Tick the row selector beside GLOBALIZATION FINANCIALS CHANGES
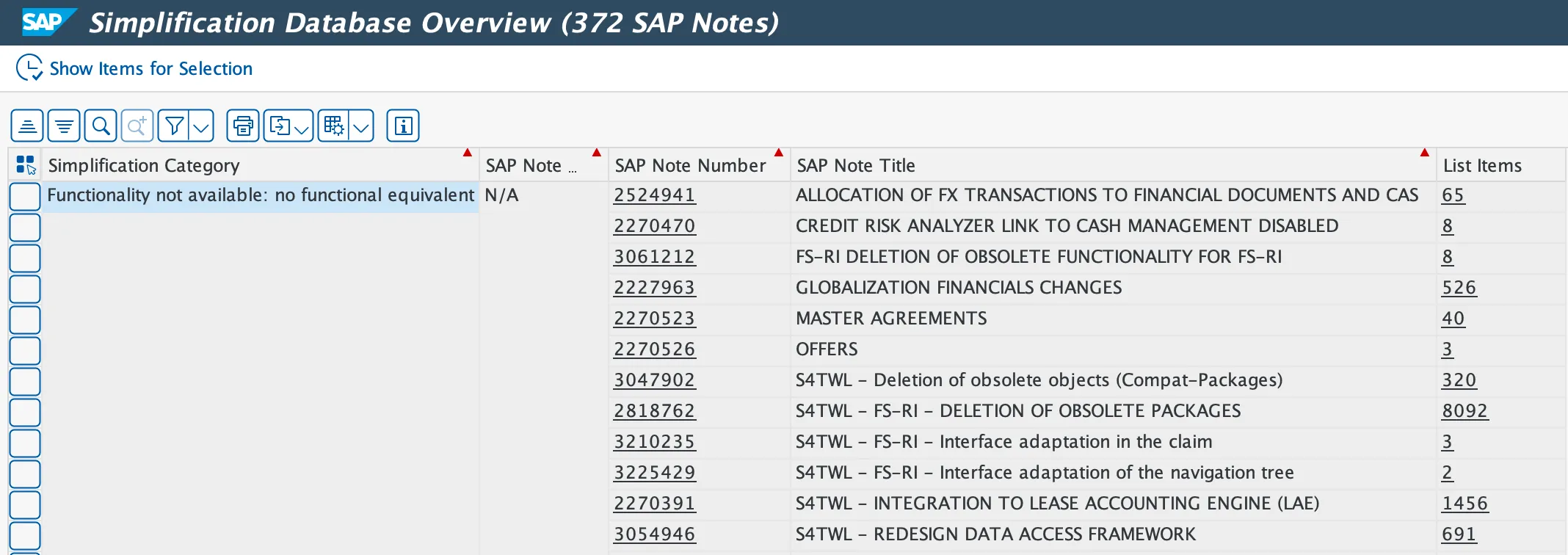The image size is (1568, 555). tap(25, 289)
